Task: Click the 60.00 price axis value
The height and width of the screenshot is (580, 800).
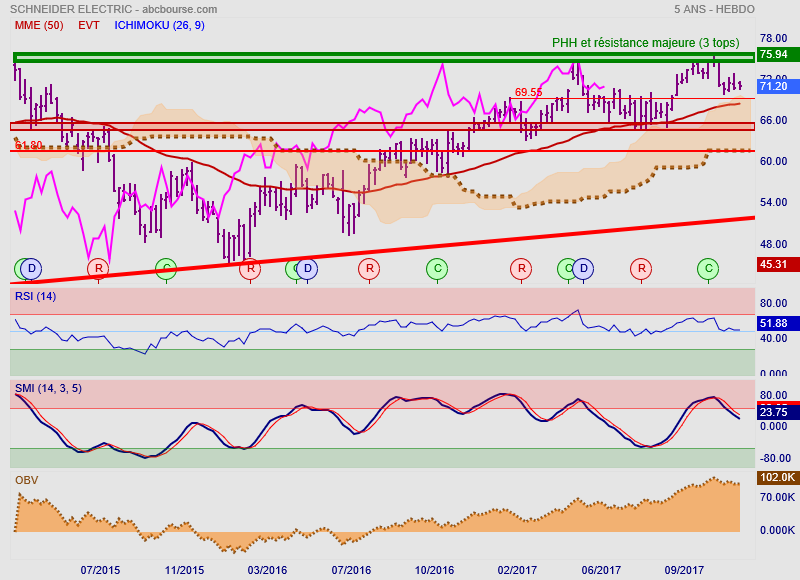Action: point(773,161)
